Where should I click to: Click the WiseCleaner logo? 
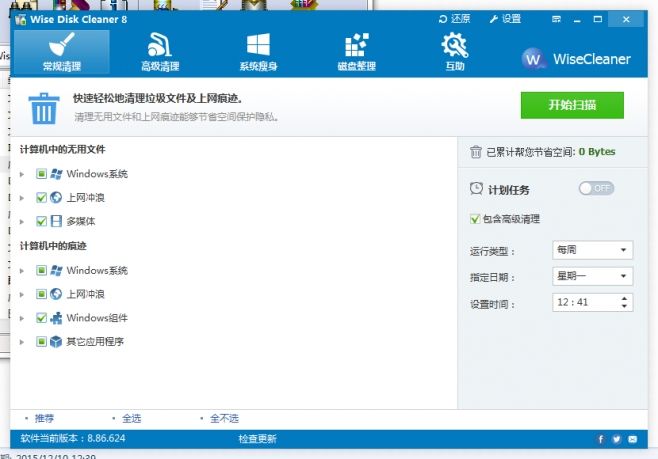tap(576, 59)
